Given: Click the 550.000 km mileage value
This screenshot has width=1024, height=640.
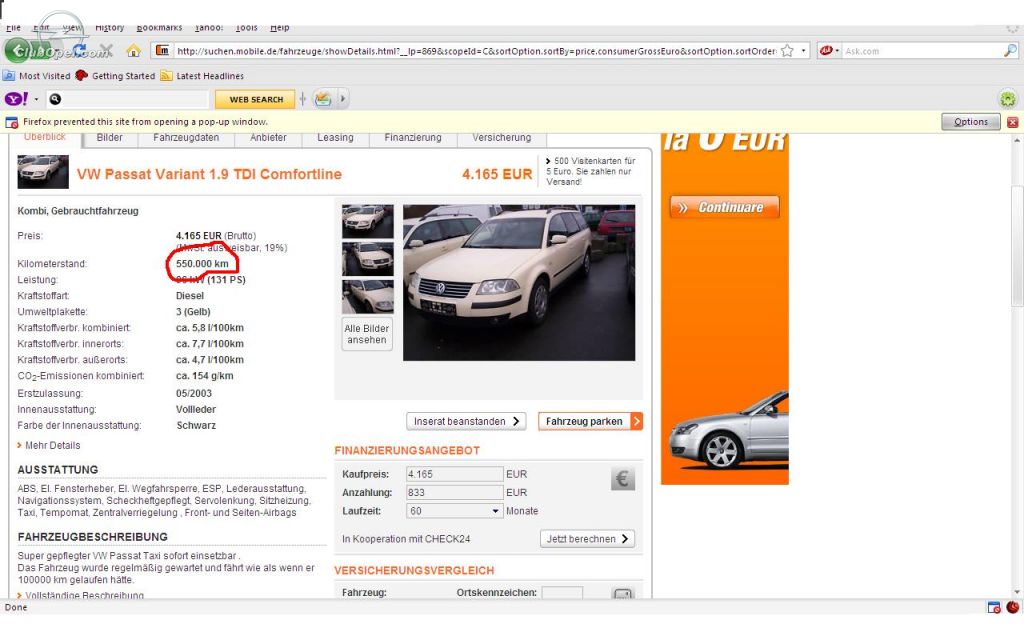Looking at the screenshot, I should tap(202, 264).
